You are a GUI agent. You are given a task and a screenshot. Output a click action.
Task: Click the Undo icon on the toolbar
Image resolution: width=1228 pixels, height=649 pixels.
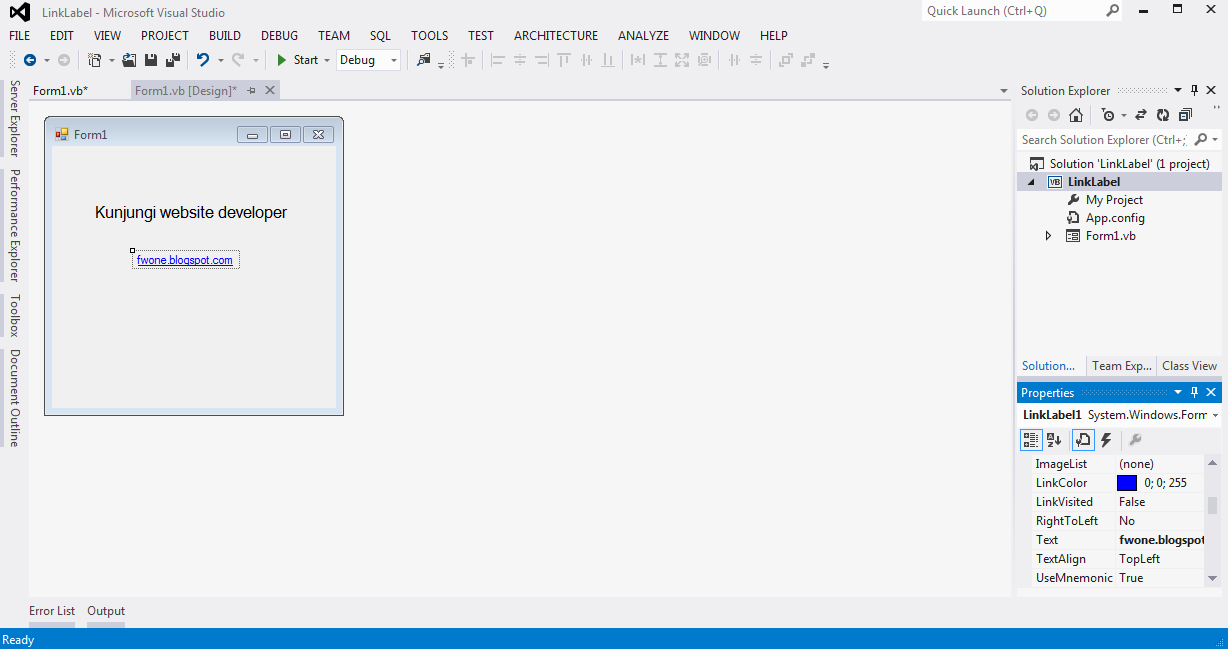205,60
